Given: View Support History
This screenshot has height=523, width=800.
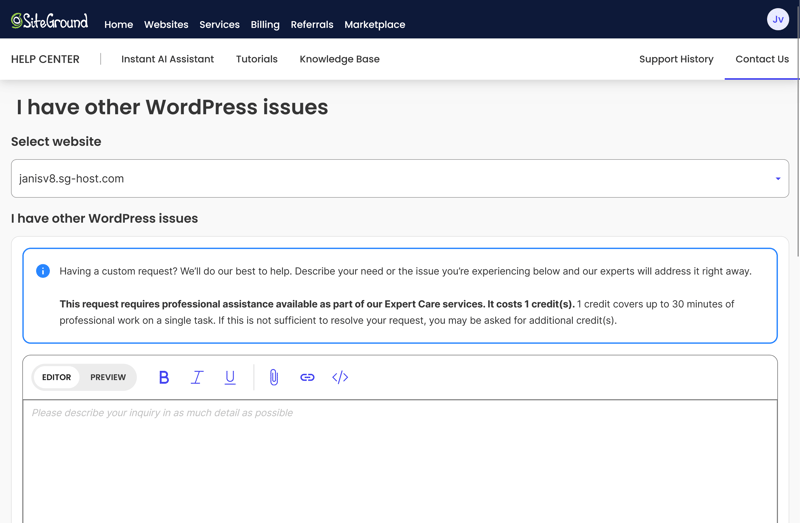Looking at the screenshot, I should [x=676, y=59].
